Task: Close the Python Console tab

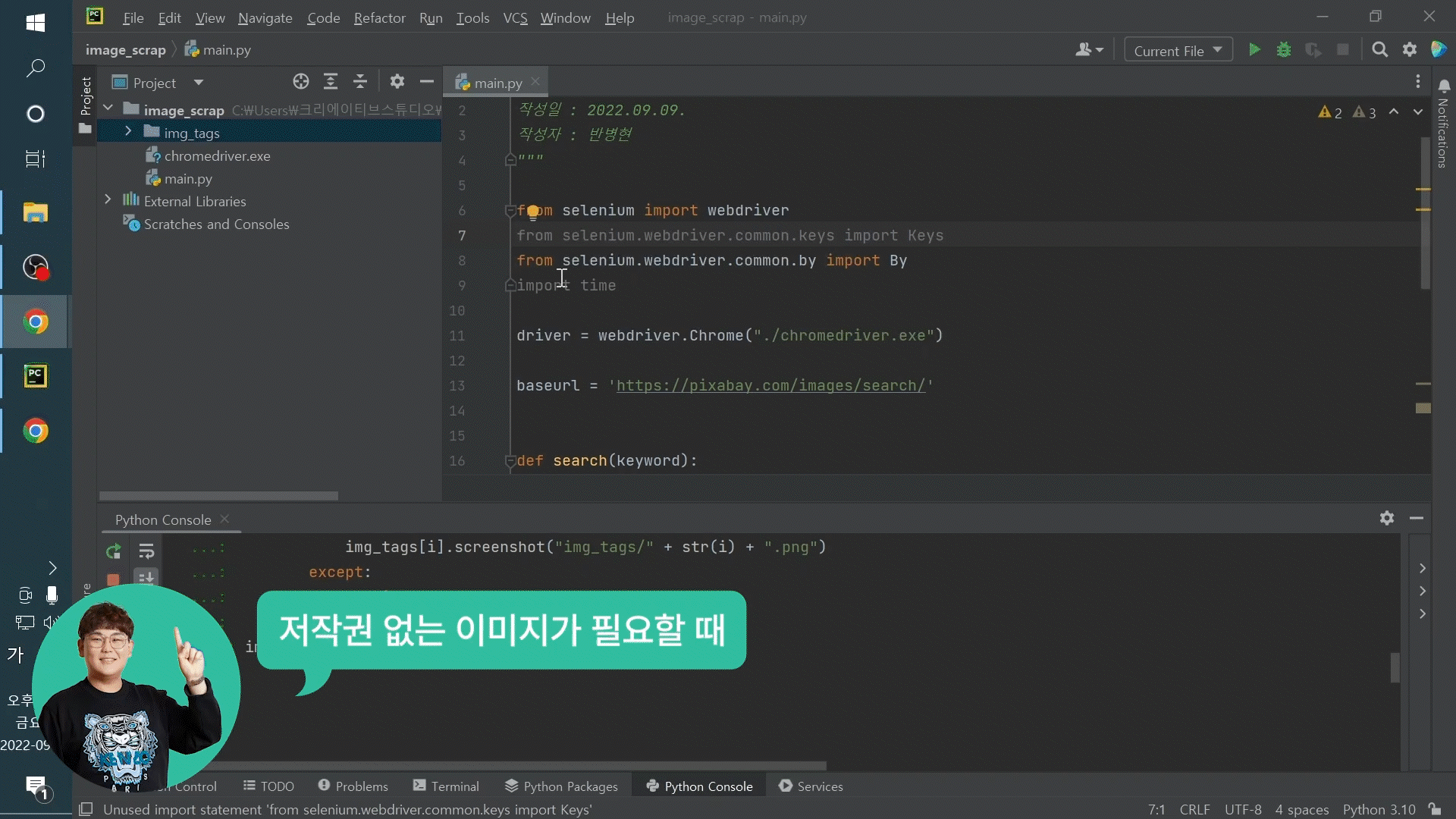Action: pyautogui.click(x=224, y=519)
